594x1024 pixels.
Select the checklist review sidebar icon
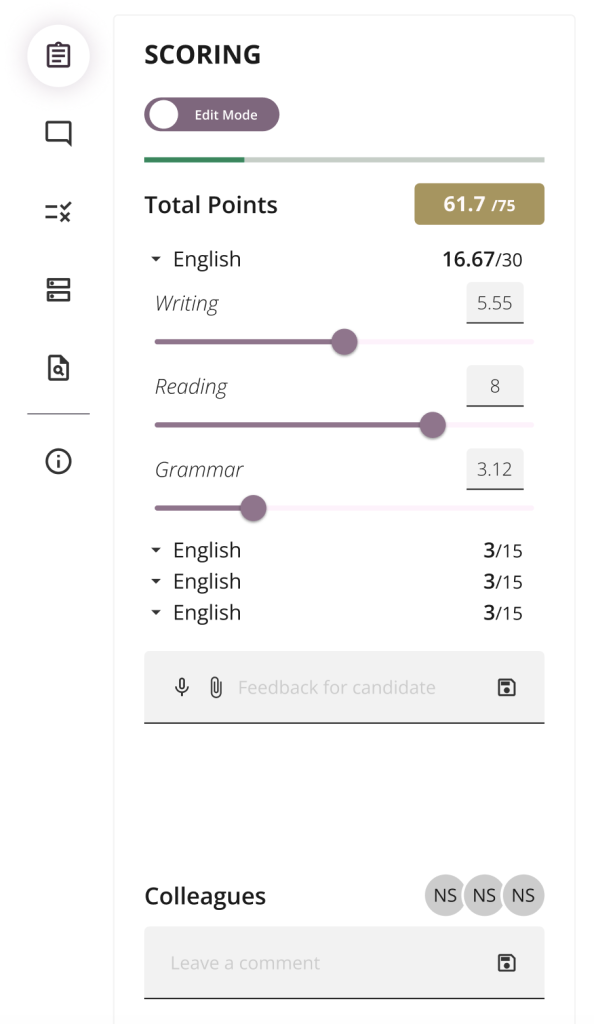coord(58,212)
